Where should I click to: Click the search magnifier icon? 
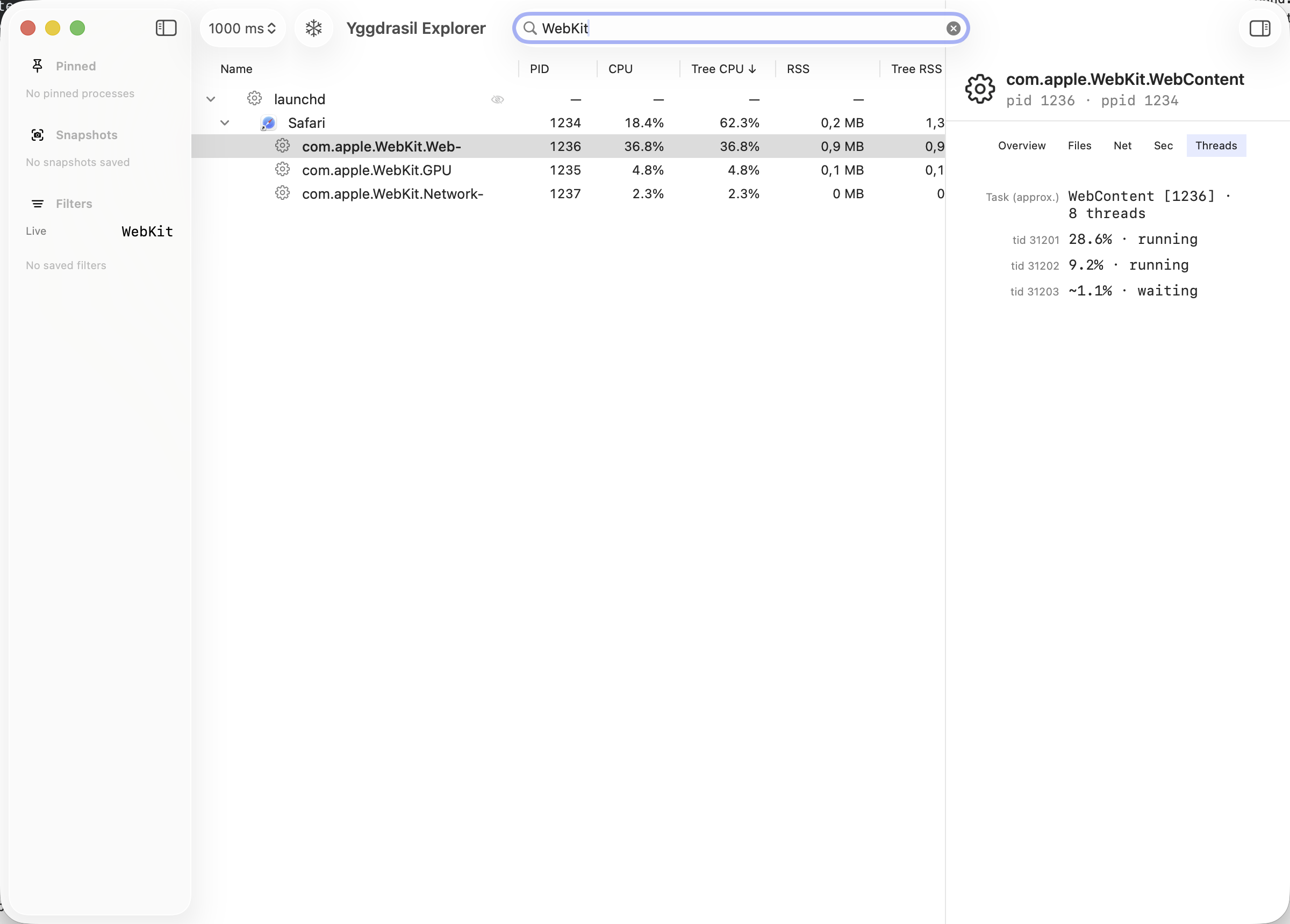point(529,28)
